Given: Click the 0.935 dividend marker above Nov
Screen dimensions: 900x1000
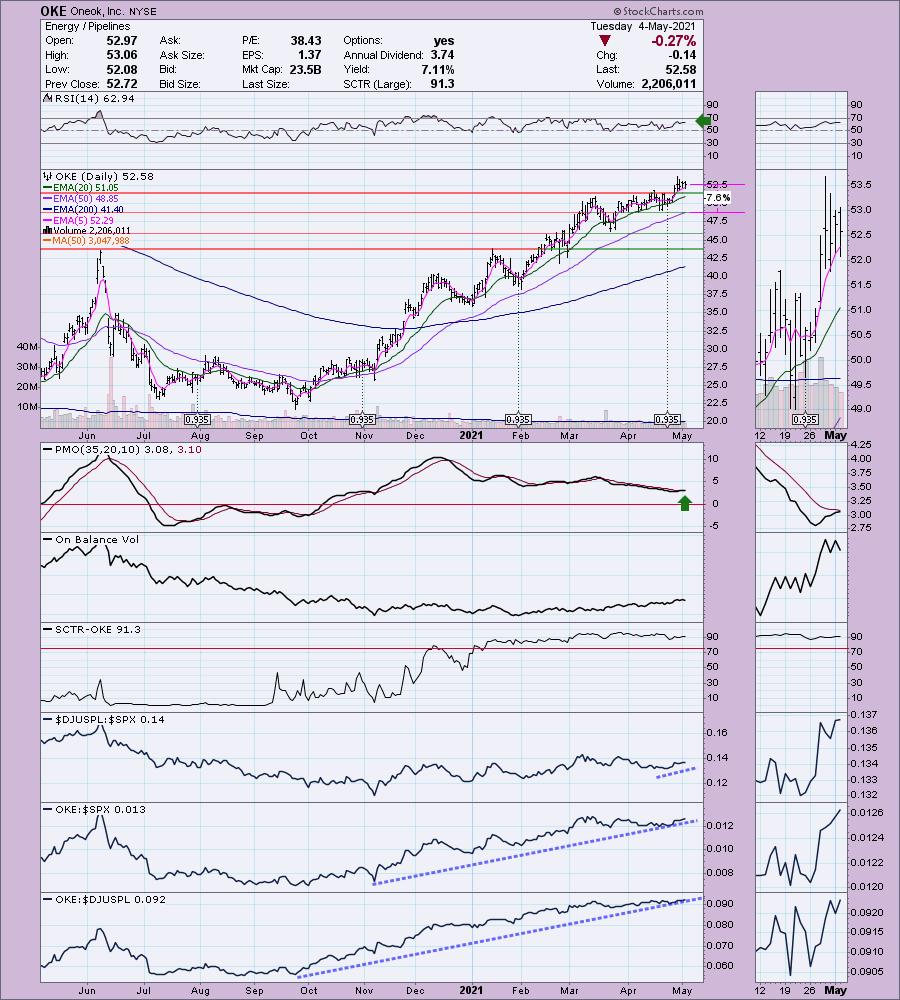Looking at the screenshot, I should point(362,420).
